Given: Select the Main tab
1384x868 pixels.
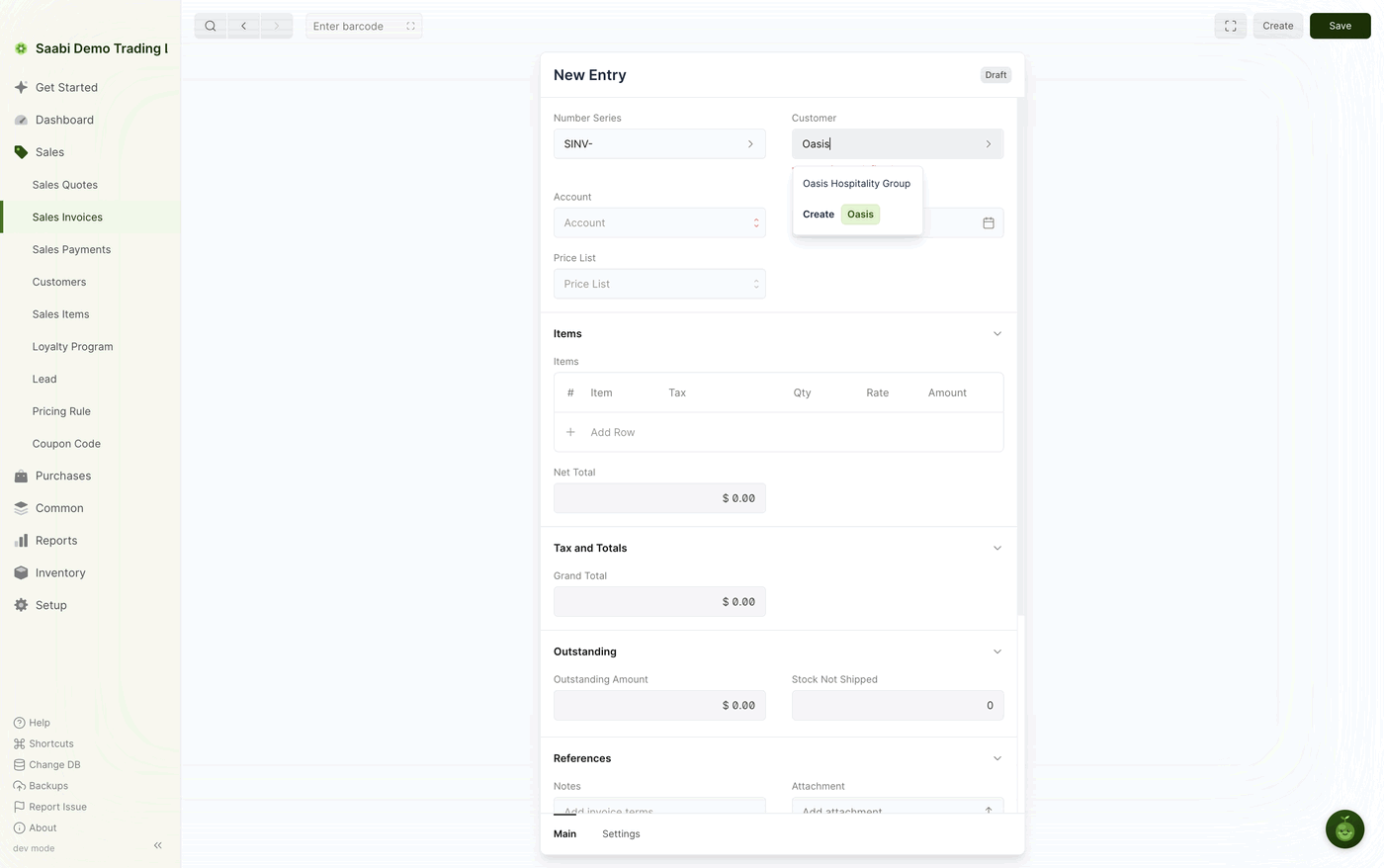Looking at the screenshot, I should 564,834.
